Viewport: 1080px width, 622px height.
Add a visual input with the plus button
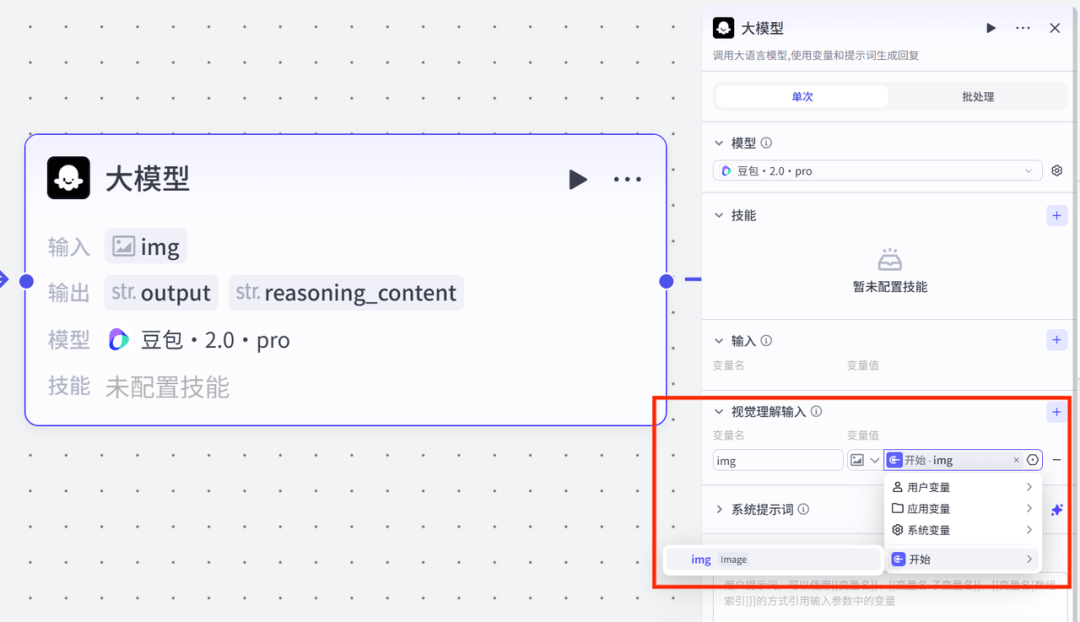tap(1057, 412)
